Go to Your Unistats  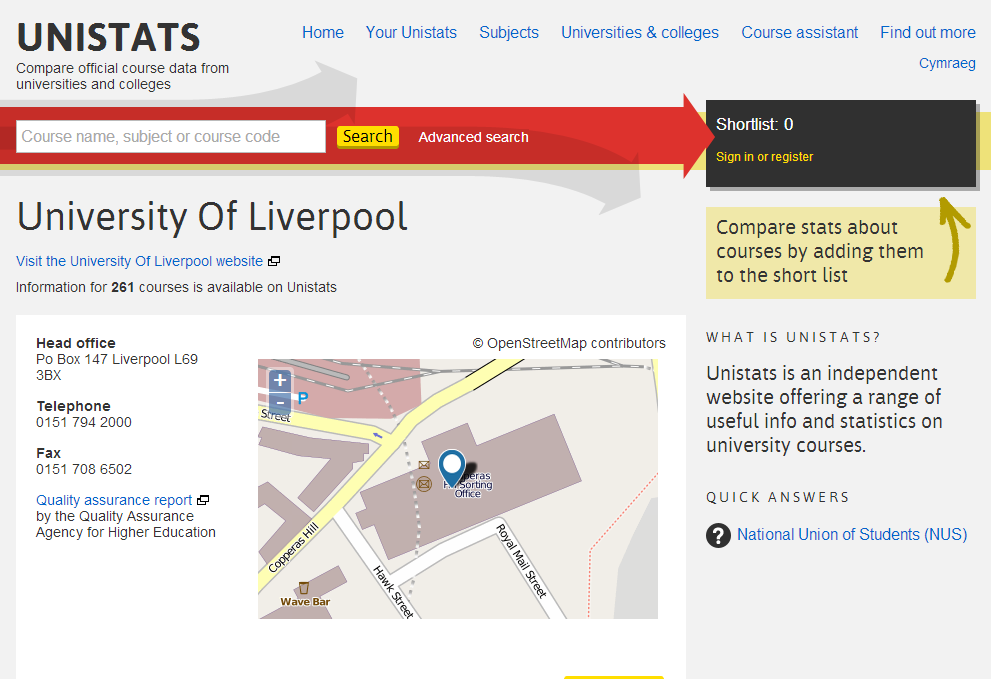tap(411, 32)
